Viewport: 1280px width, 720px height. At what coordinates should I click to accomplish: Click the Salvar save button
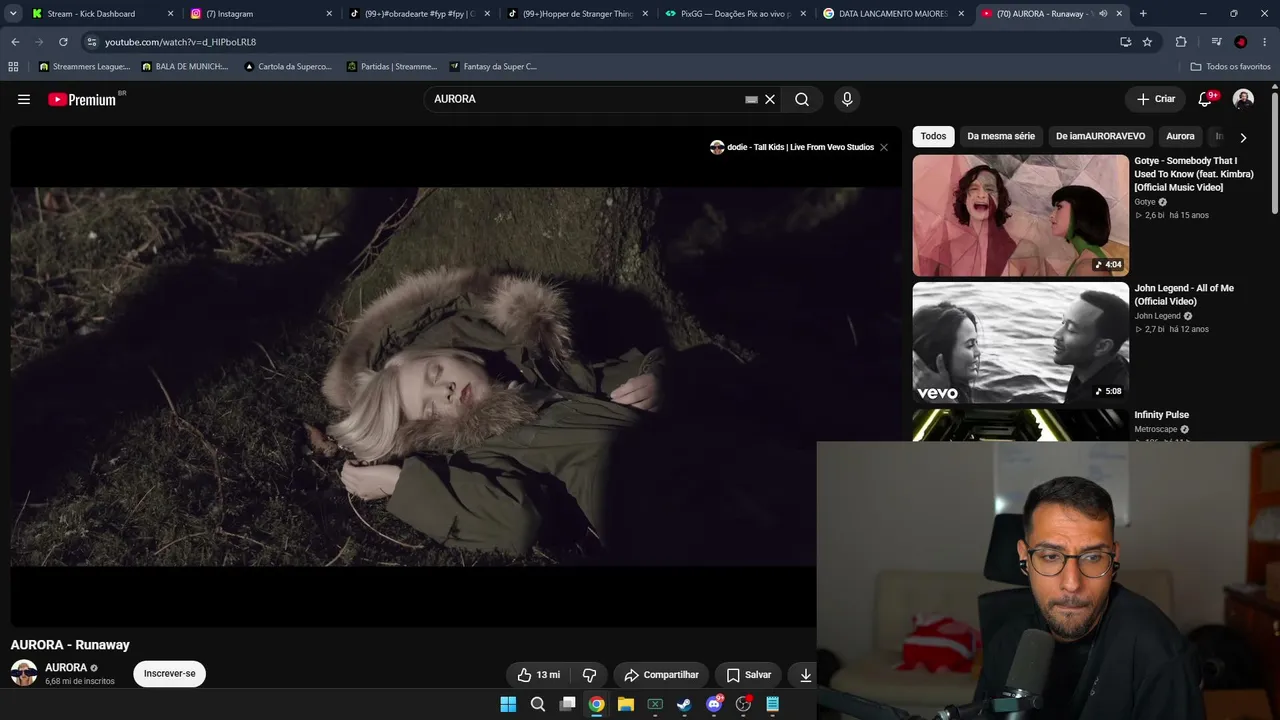pos(749,675)
